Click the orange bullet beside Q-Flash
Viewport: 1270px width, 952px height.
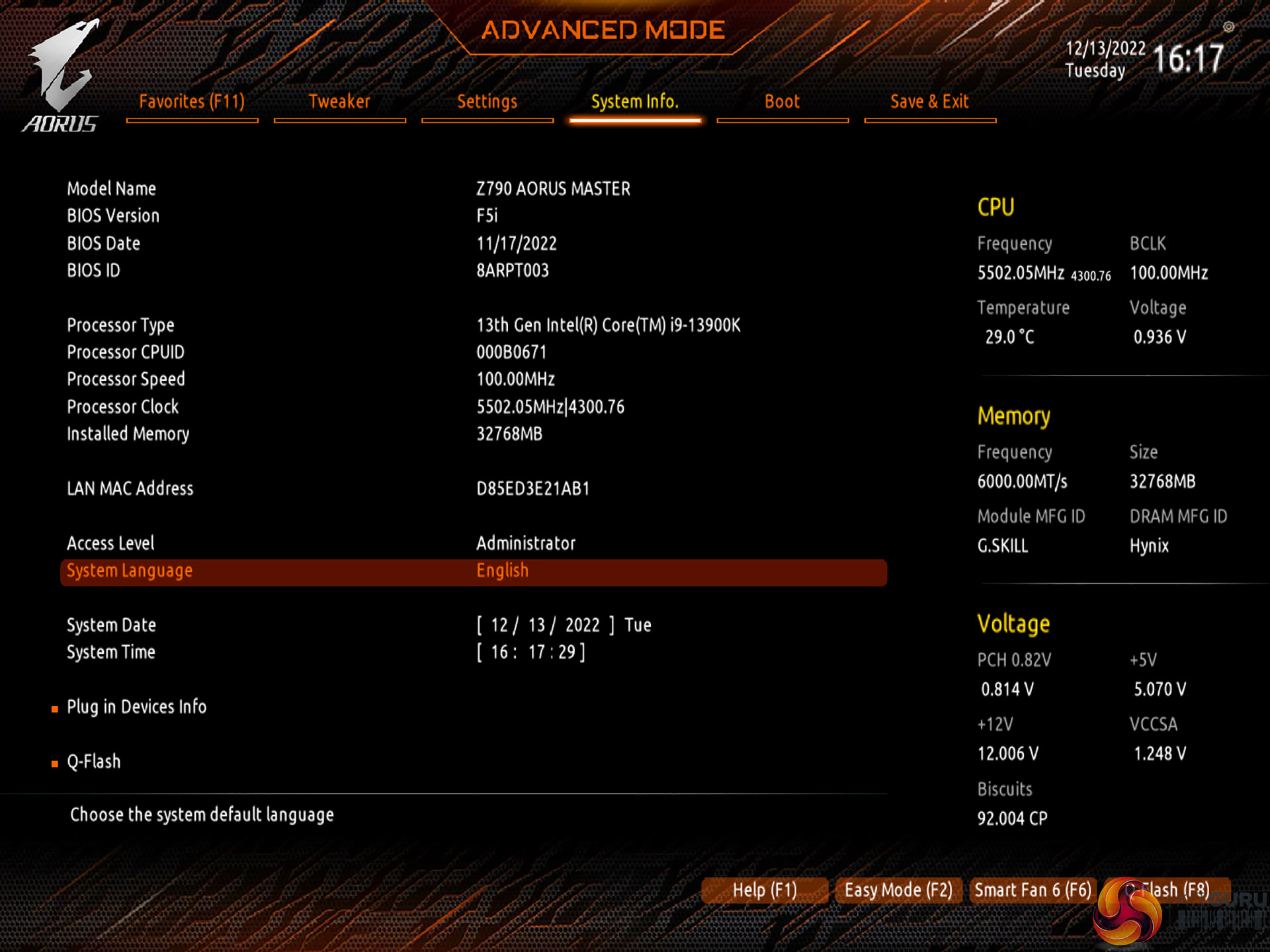click(x=55, y=764)
